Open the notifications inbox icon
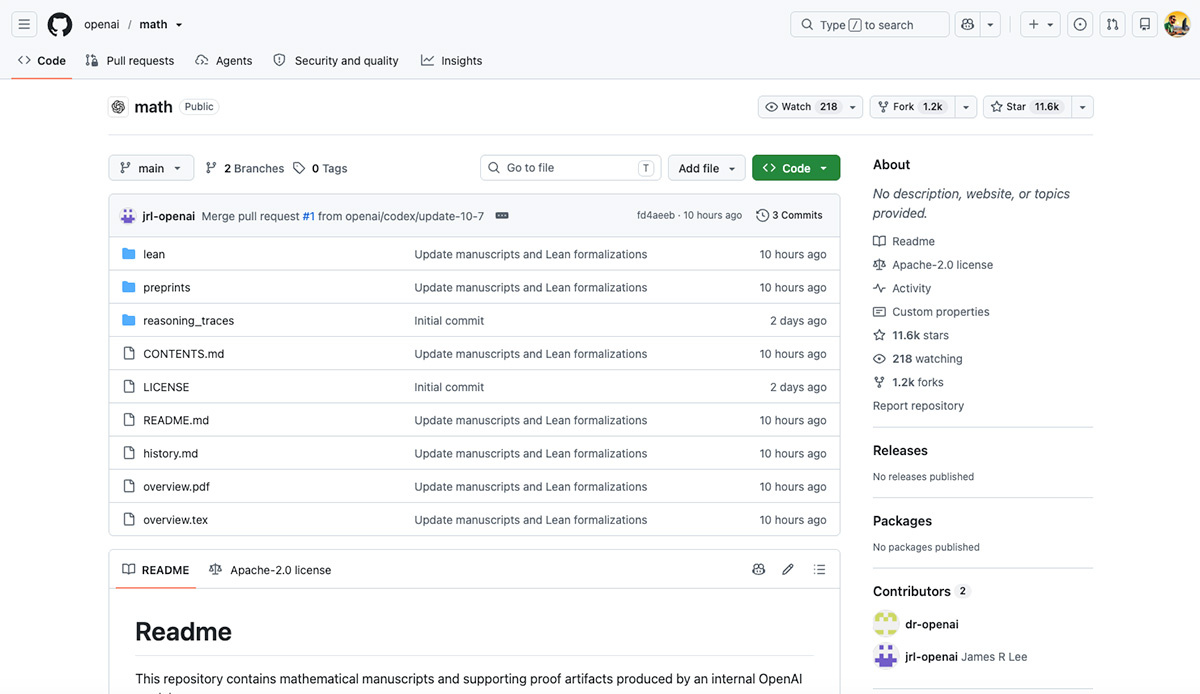 [x=1145, y=25]
